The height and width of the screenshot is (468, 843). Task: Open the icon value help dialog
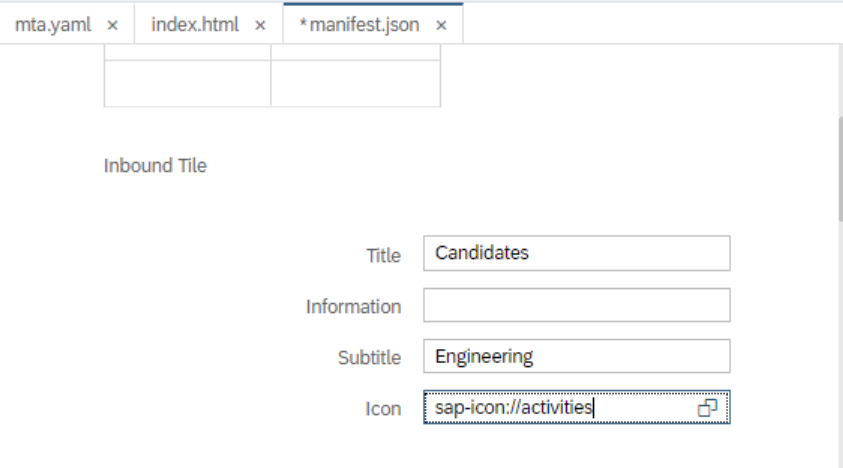(708, 408)
